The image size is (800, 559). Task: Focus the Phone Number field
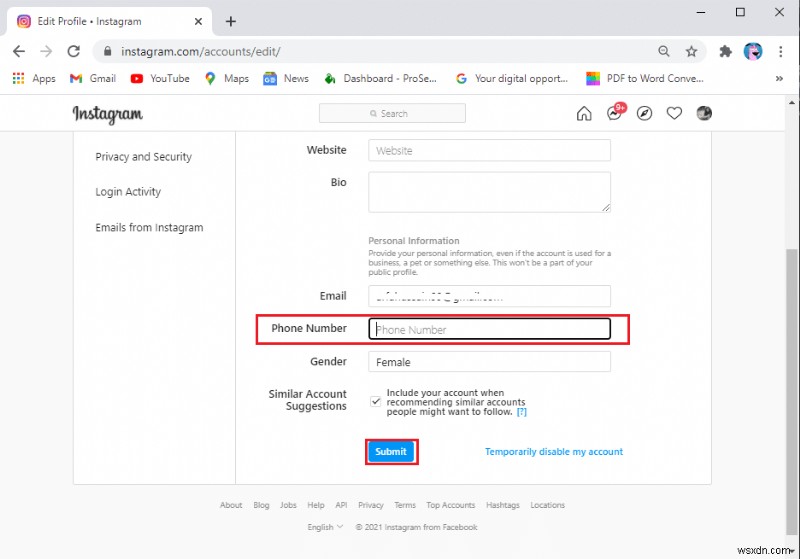coord(489,329)
